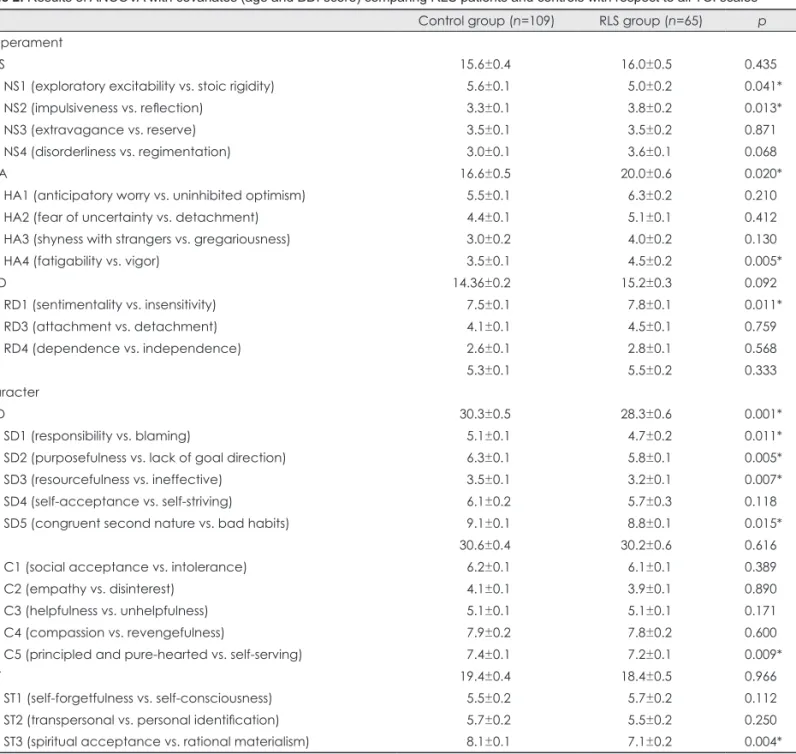Click the p-value '0.007*' in SD3 row

tap(763, 479)
